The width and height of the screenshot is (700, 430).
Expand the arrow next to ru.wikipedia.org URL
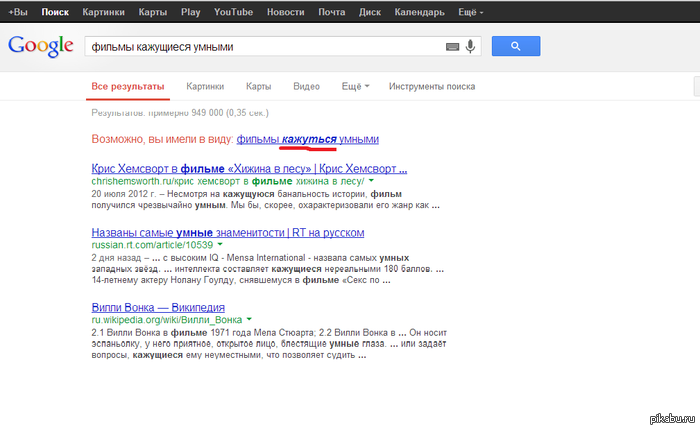pos(249,320)
